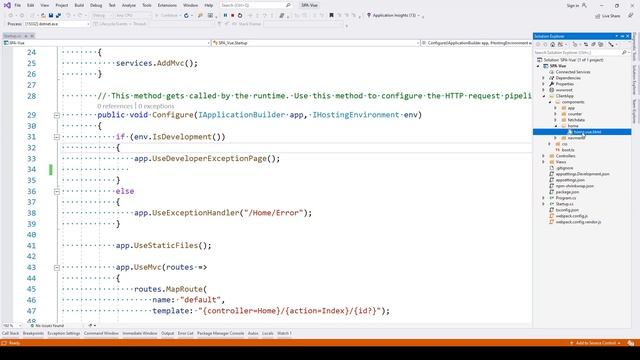Select package.json in Solution Explorer

coord(567,192)
